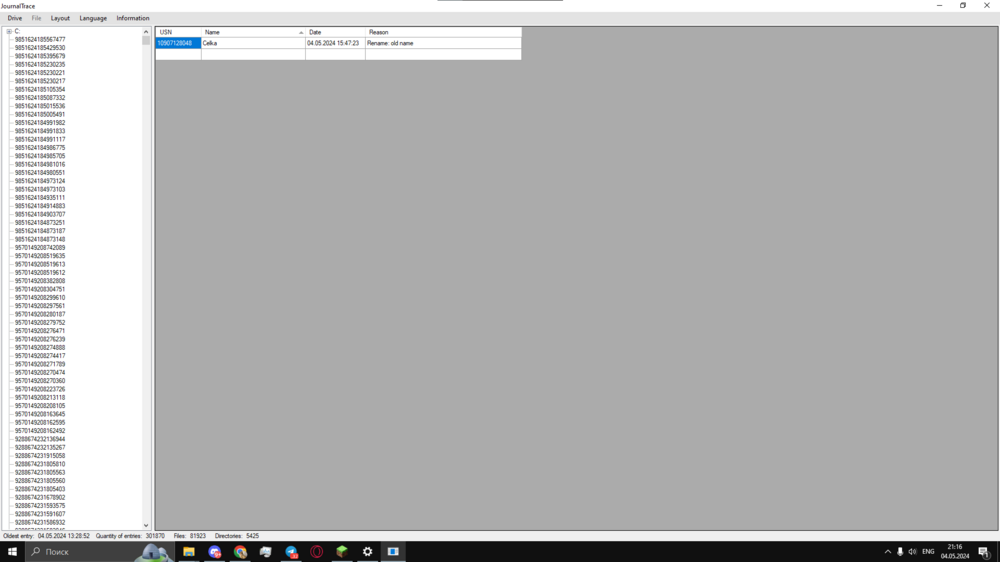Open the Drive menu
The width and height of the screenshot is (1000, 562).
[x=15, y=18]
